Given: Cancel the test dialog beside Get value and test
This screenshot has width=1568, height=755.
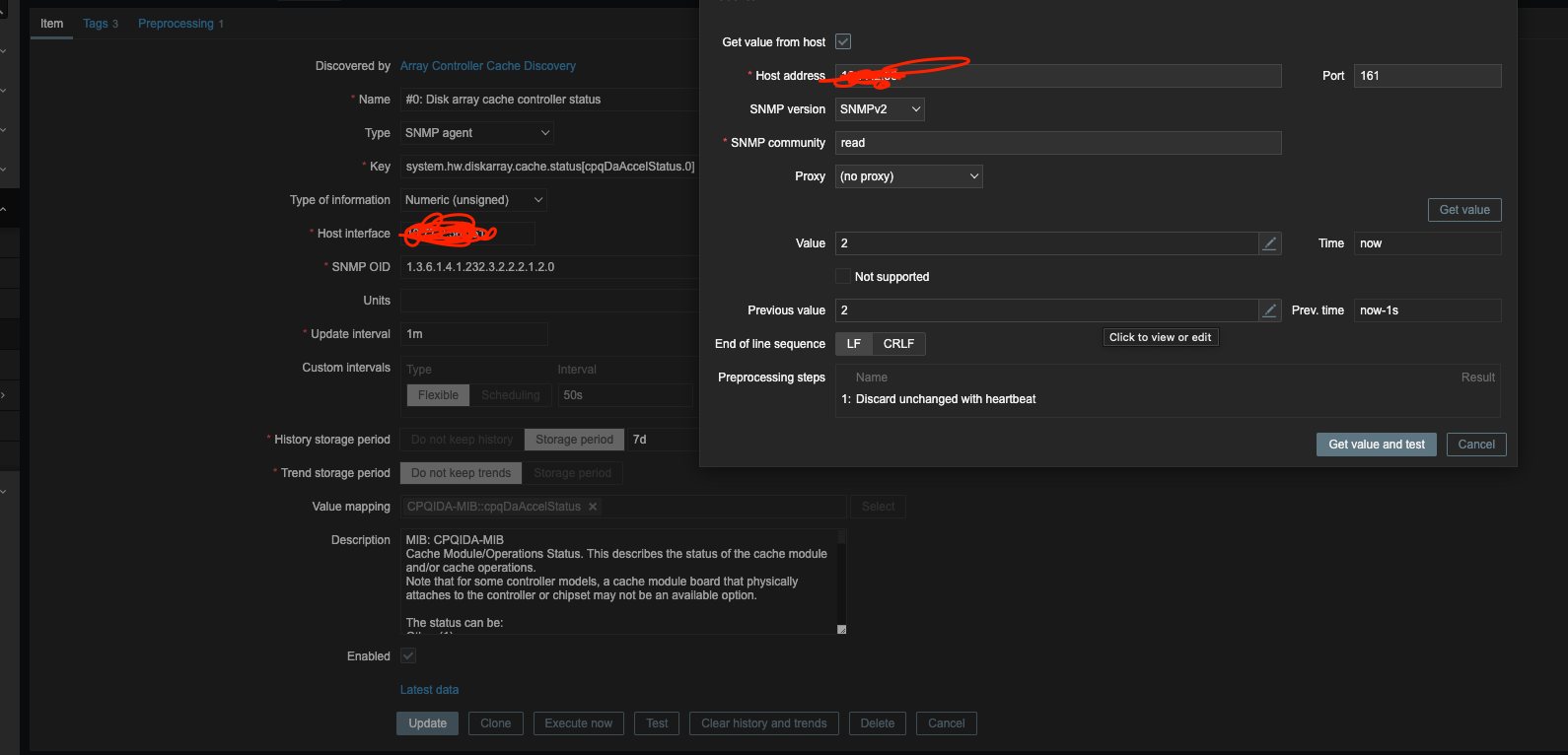Looking at the screenshot, I should click(1476, 445).
